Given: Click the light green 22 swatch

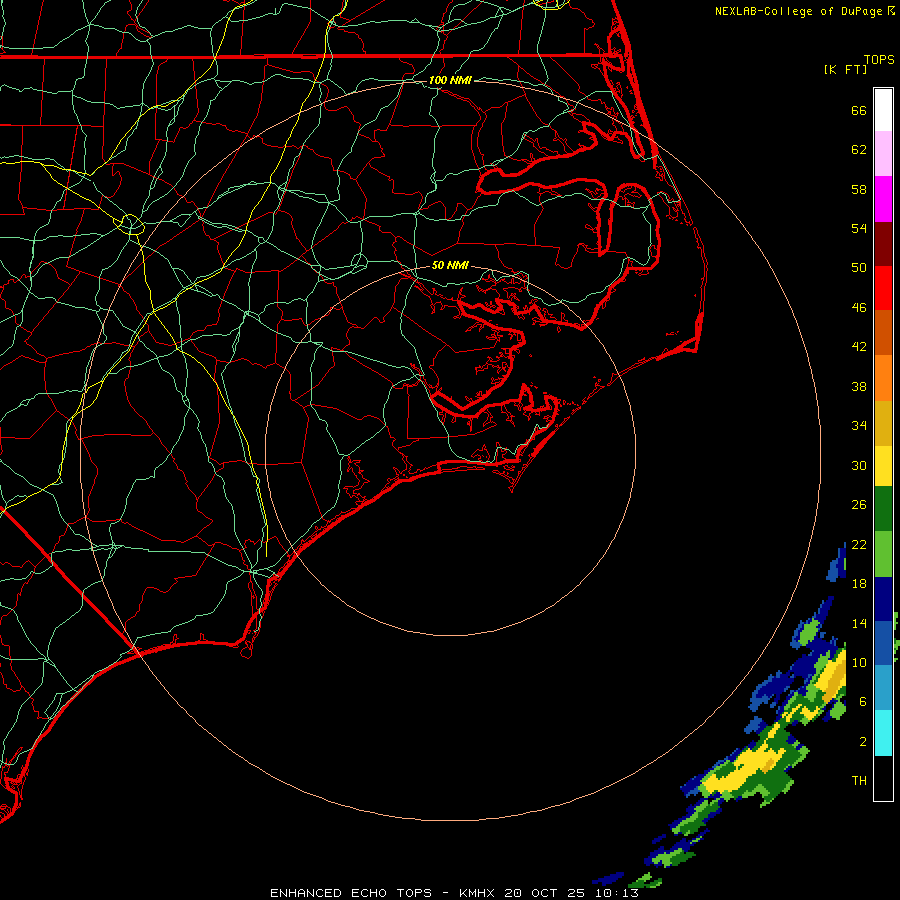Looking at the screenshot, I should [x=883, y=553].
